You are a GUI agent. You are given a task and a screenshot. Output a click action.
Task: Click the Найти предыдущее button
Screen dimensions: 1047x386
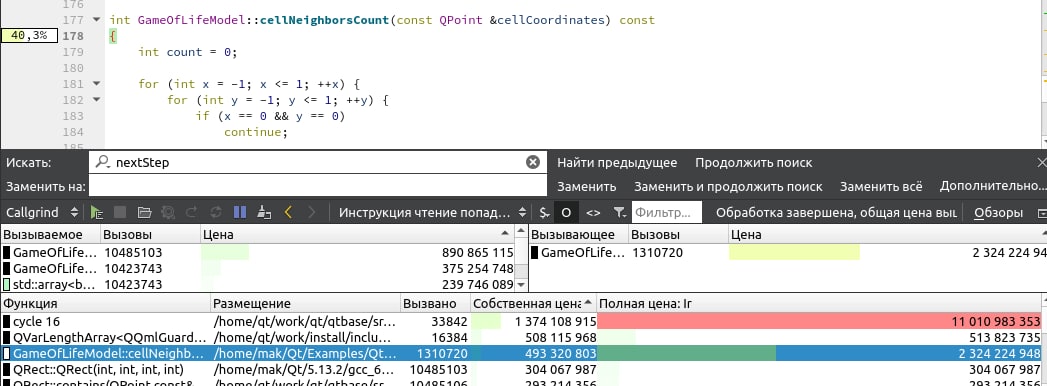(x=617, y=163)
